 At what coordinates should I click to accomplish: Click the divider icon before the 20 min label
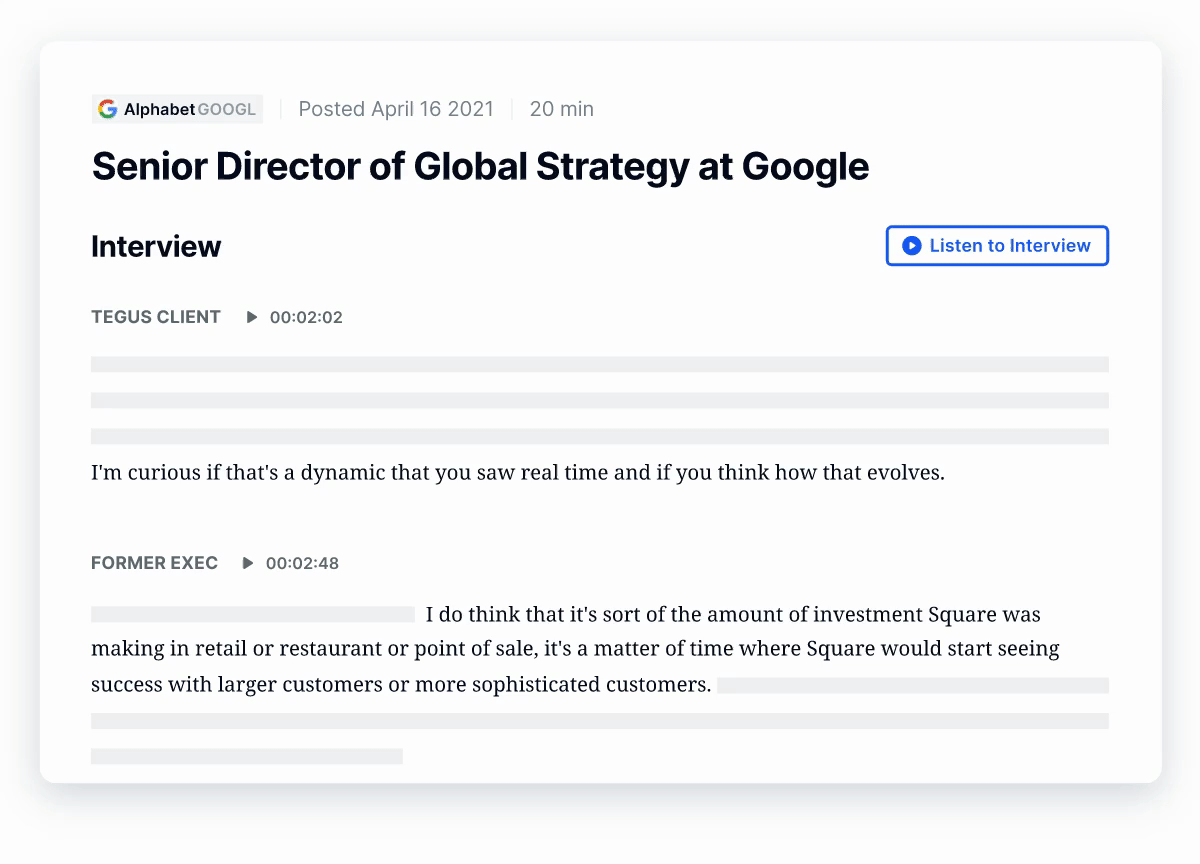(512, 109)
